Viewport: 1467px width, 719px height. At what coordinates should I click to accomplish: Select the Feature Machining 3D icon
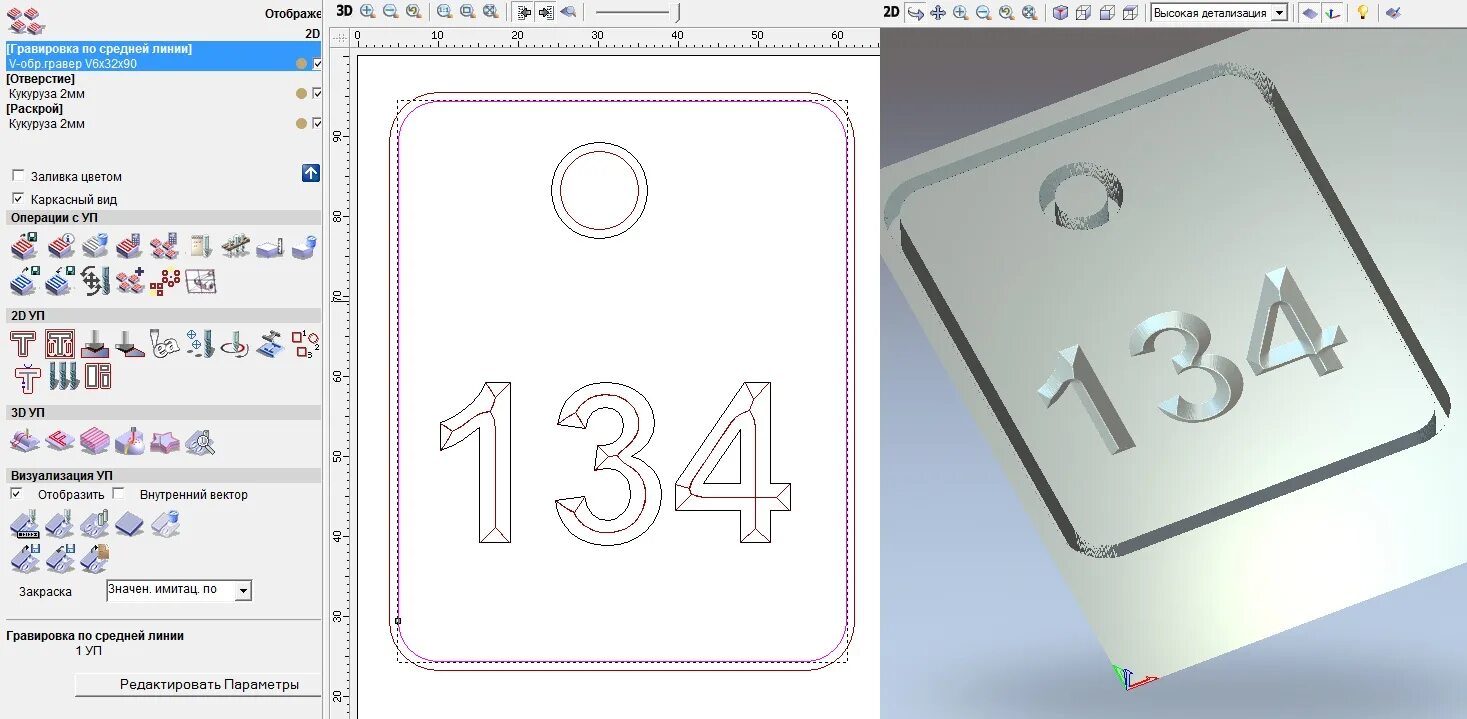click(60, 441)
